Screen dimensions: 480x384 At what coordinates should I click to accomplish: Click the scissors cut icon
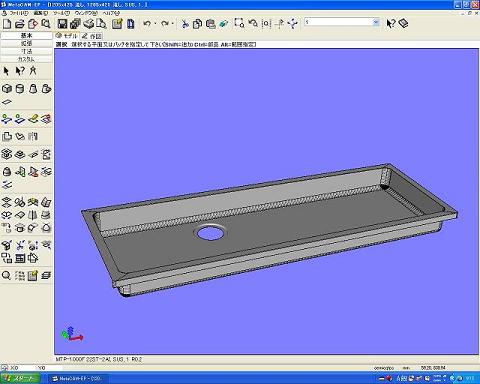pos(185,24)
